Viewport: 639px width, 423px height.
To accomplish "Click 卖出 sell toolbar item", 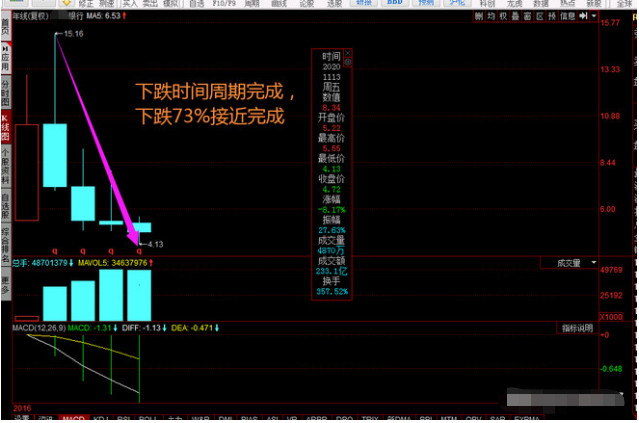I will coord(150,4).
